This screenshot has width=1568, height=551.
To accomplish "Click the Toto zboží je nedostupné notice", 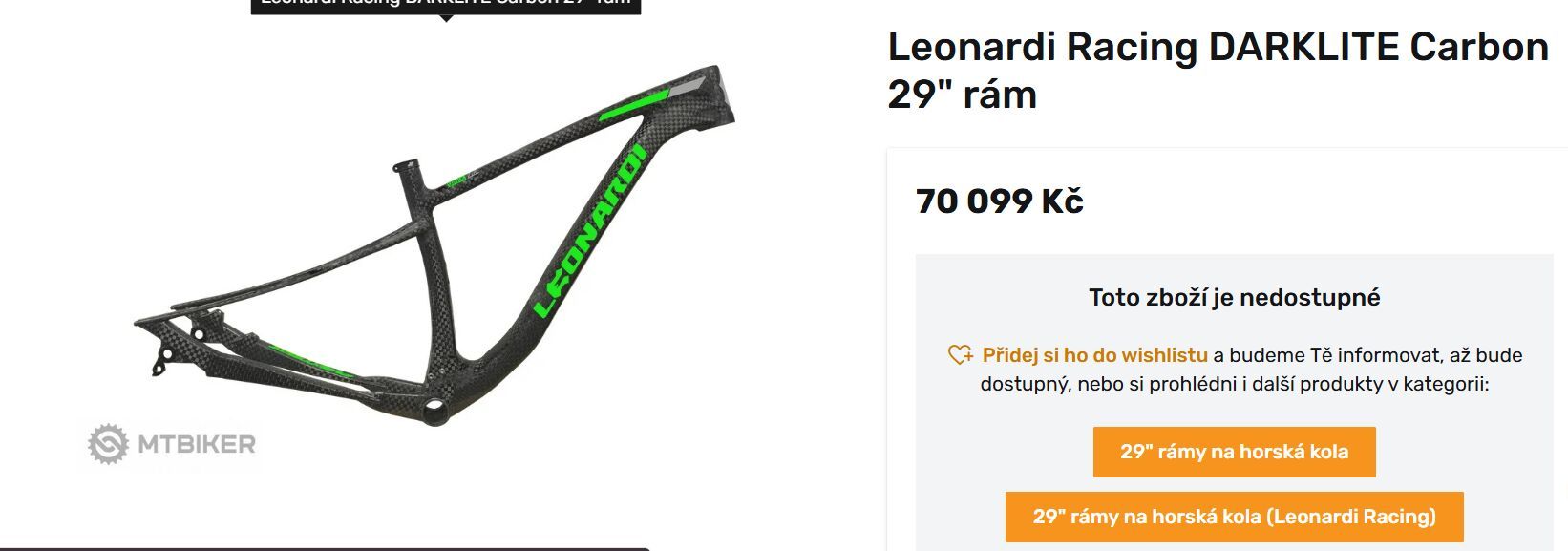I will tap(1234, 297).
